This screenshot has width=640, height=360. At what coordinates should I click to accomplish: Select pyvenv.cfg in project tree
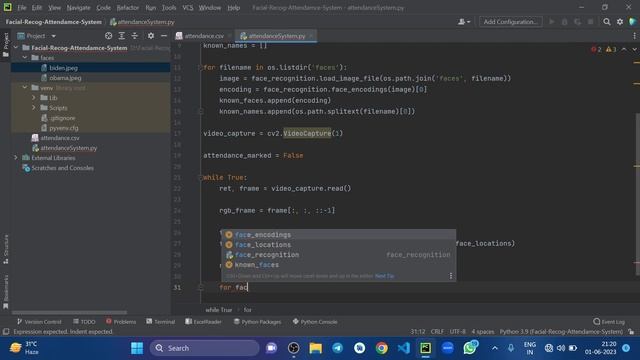coord(64,128)
